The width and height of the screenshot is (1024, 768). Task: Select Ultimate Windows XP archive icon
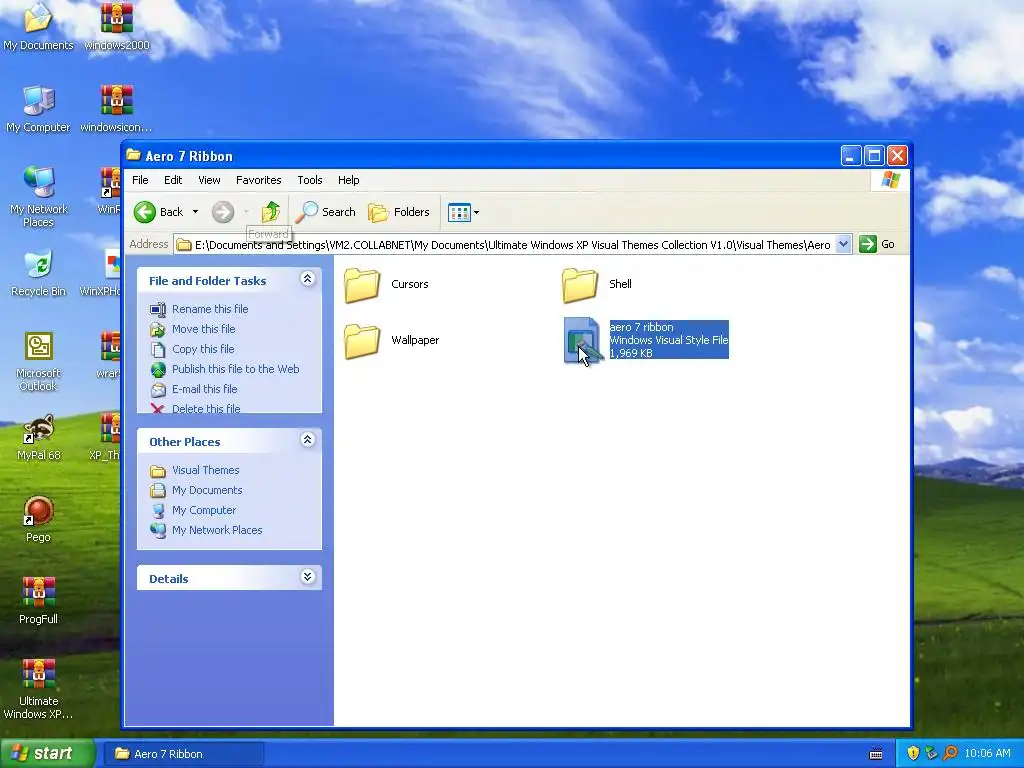pyautogui.click(x=38, y=689)
